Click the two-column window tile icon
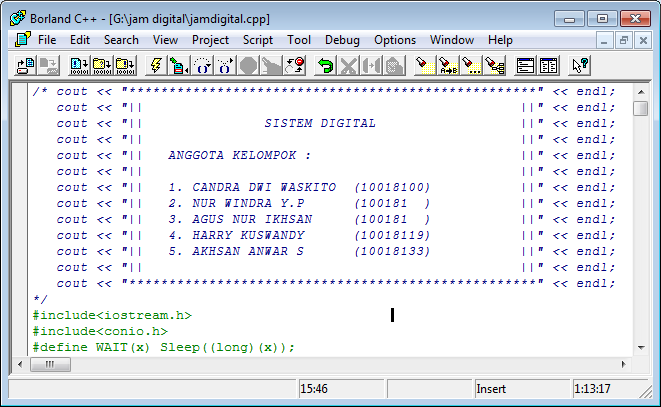The width and height of the screenshot is (661, 407). click(548, 66)
